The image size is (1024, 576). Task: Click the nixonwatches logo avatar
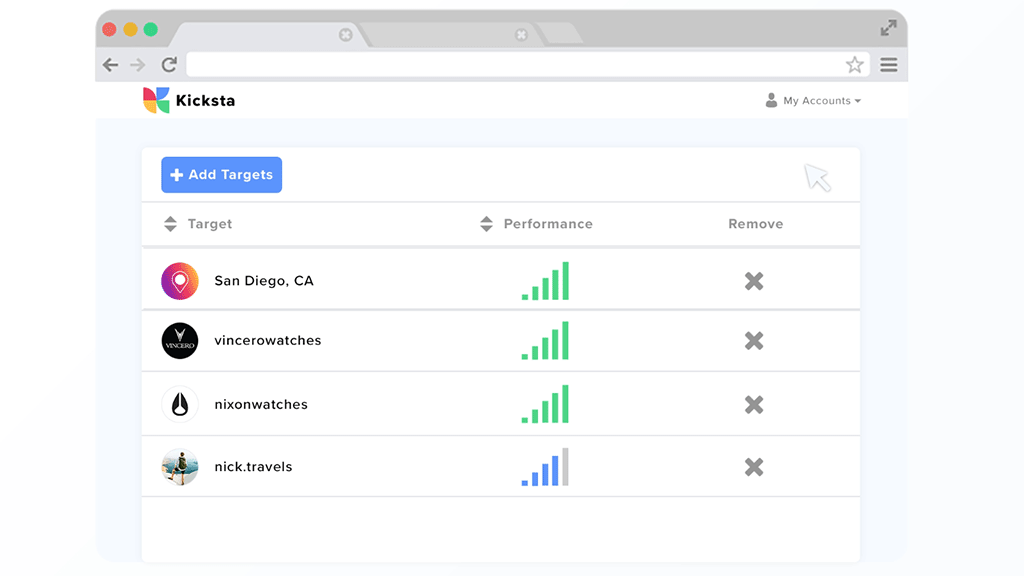(180, 405)
